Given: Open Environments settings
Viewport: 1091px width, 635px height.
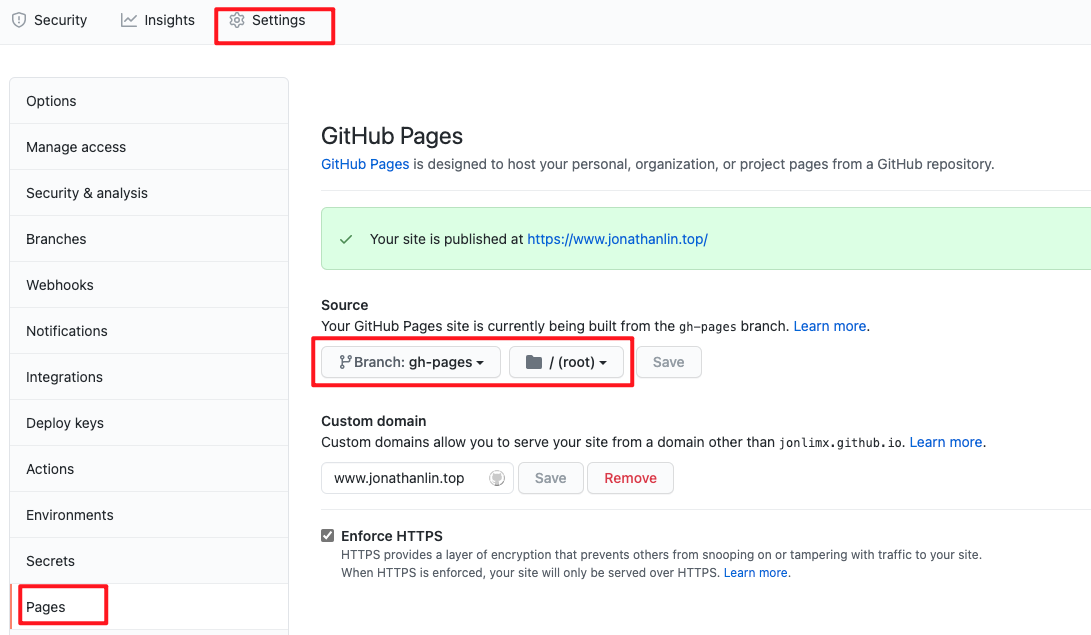Looking at the screenshot, I should 149,515.
